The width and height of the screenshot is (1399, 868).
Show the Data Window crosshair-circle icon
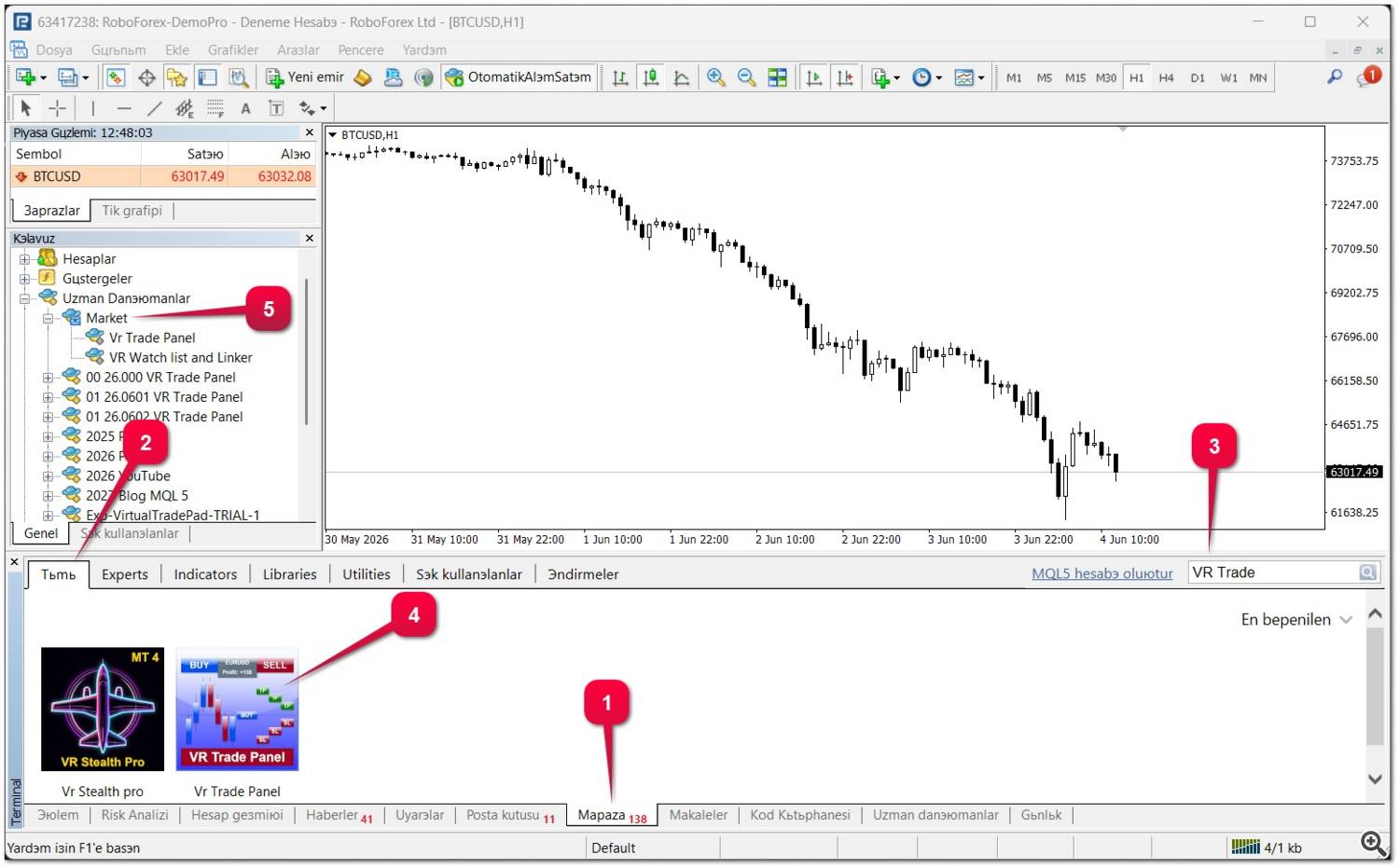click(146, 77)
